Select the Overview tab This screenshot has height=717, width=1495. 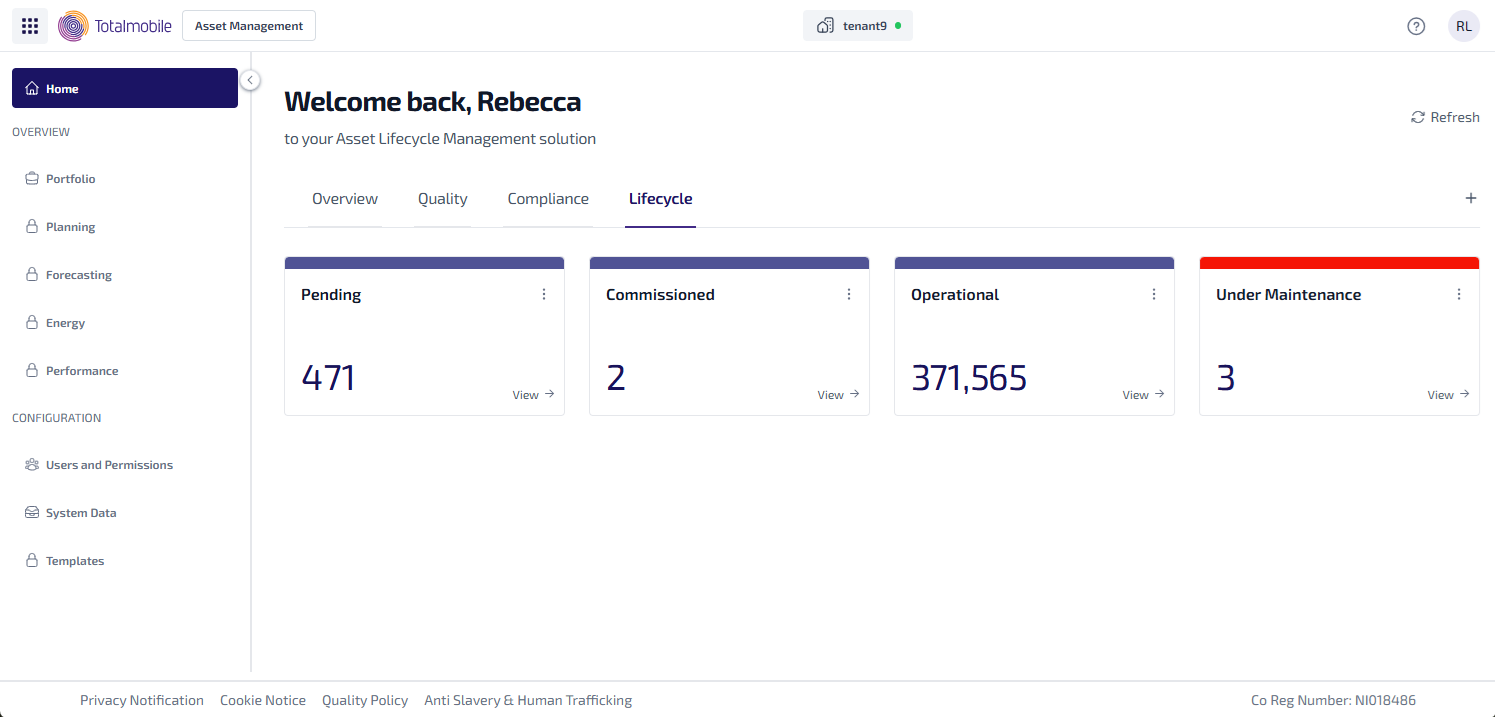pyautogui.click(x=345, y=199)
